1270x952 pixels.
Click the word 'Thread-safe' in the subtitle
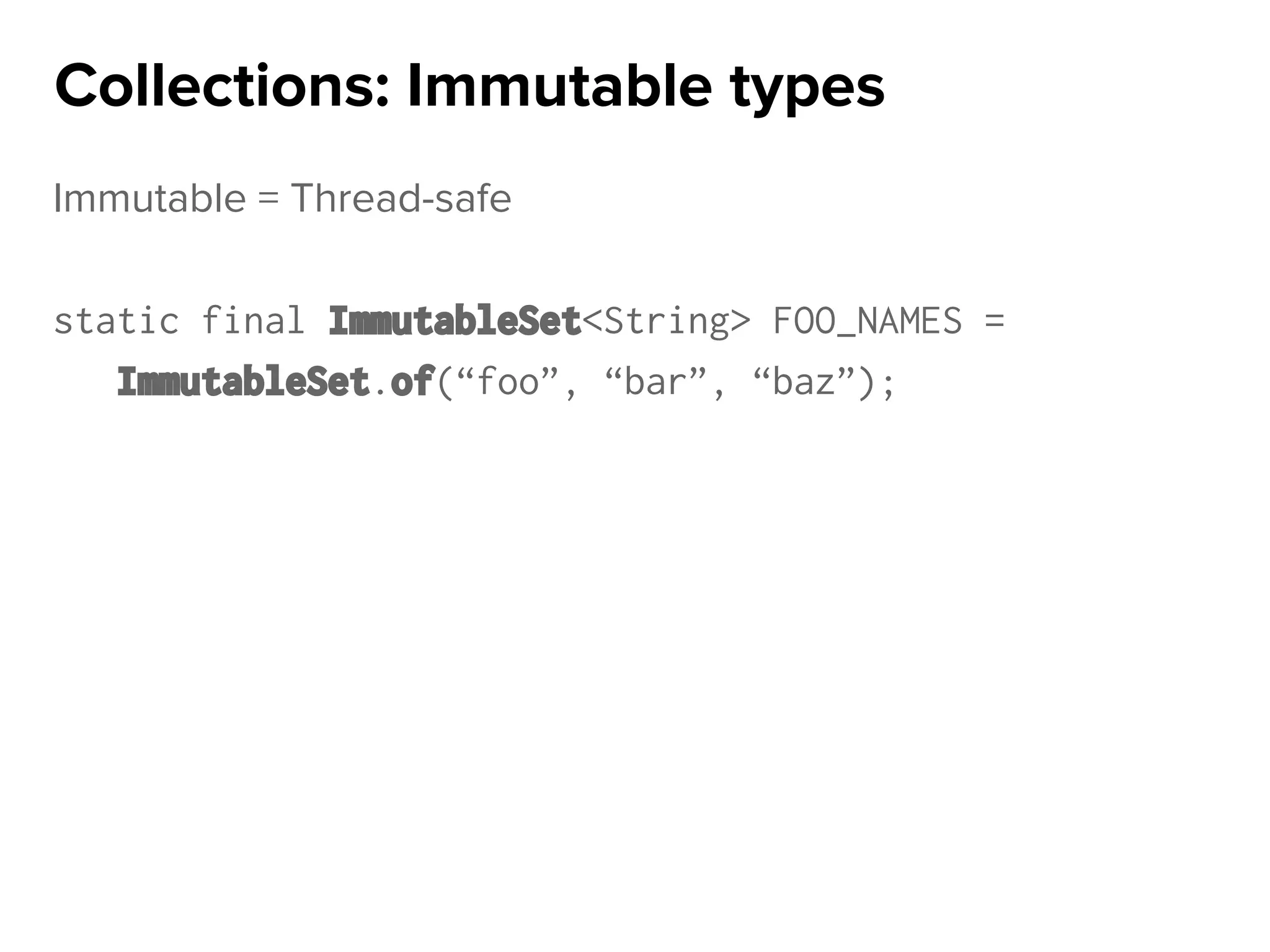click(x=401, y=198)
